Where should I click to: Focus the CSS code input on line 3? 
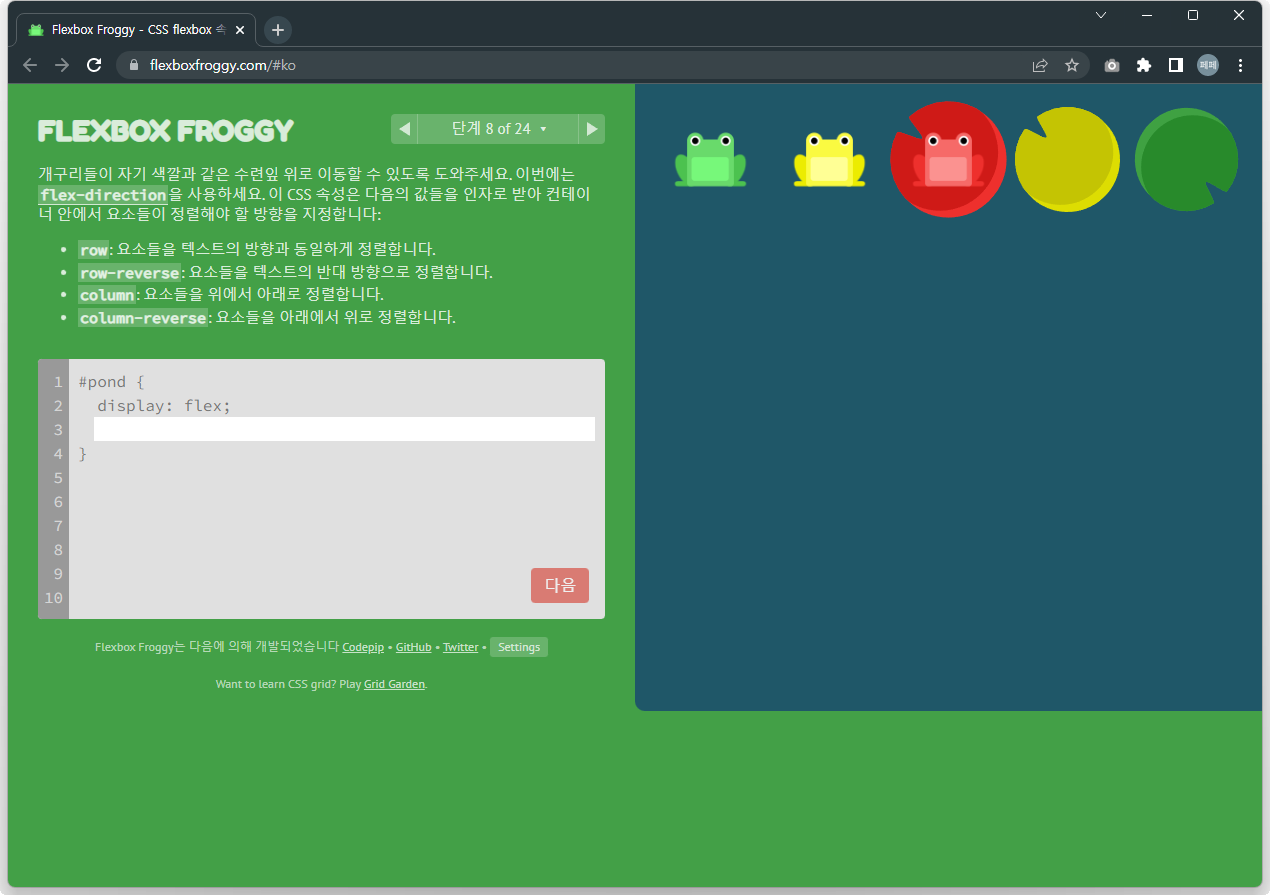[344, 429]
